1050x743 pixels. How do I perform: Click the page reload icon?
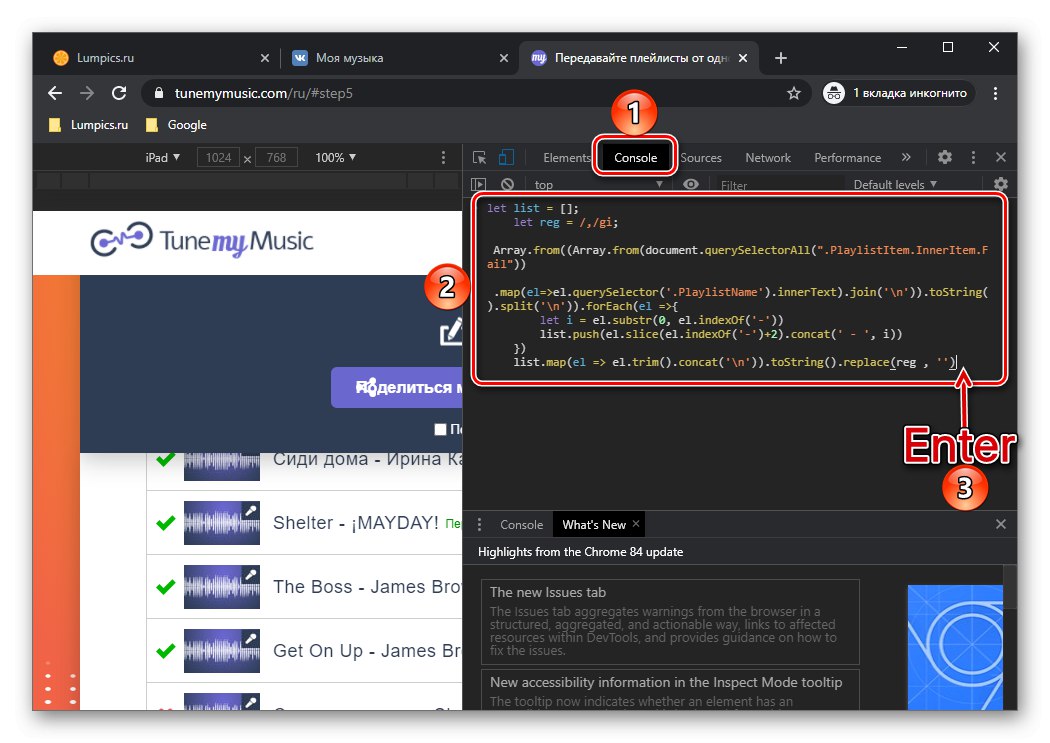point(119,93)
